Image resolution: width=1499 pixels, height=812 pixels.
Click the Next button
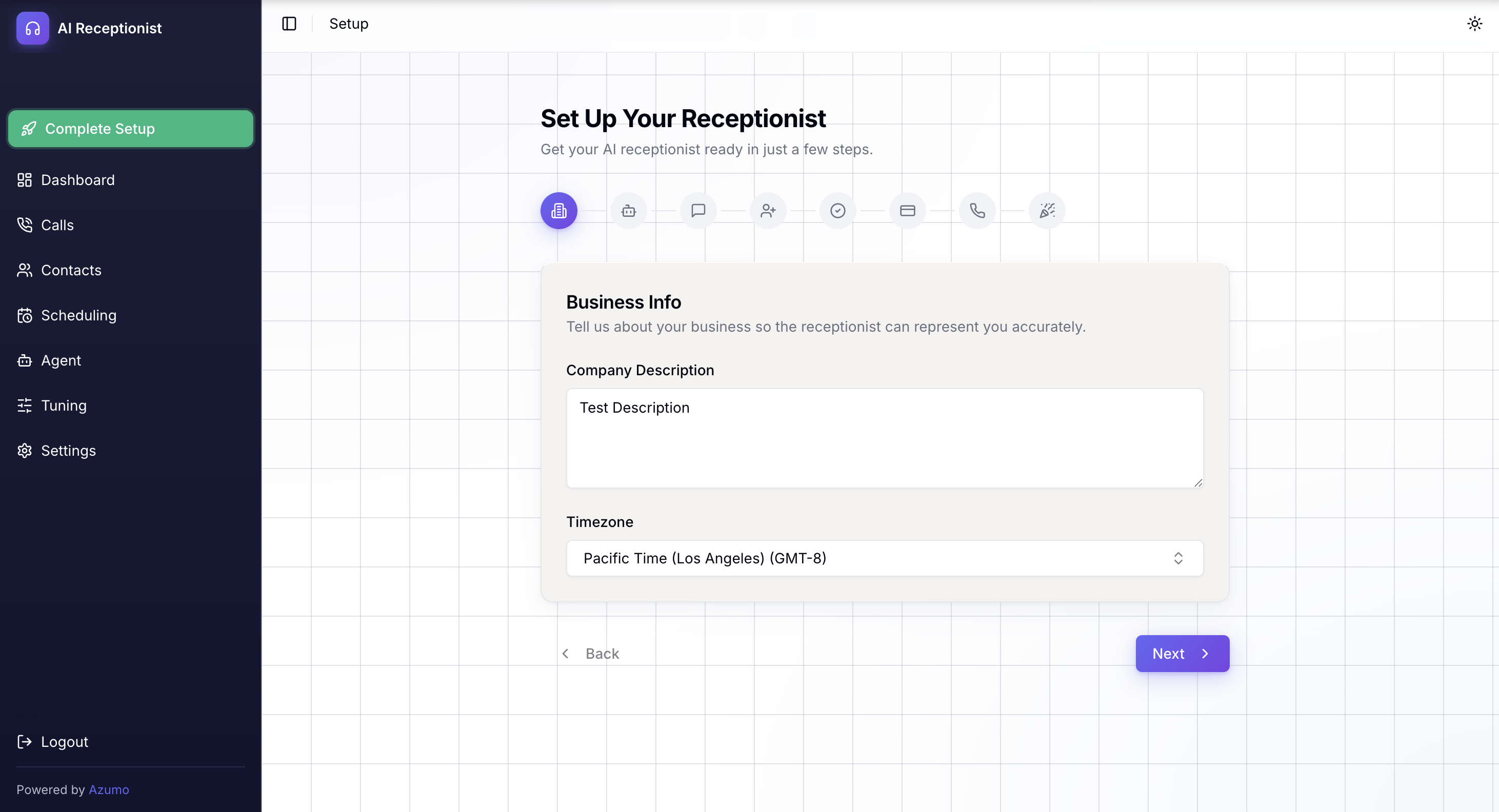click(1182, 653)
